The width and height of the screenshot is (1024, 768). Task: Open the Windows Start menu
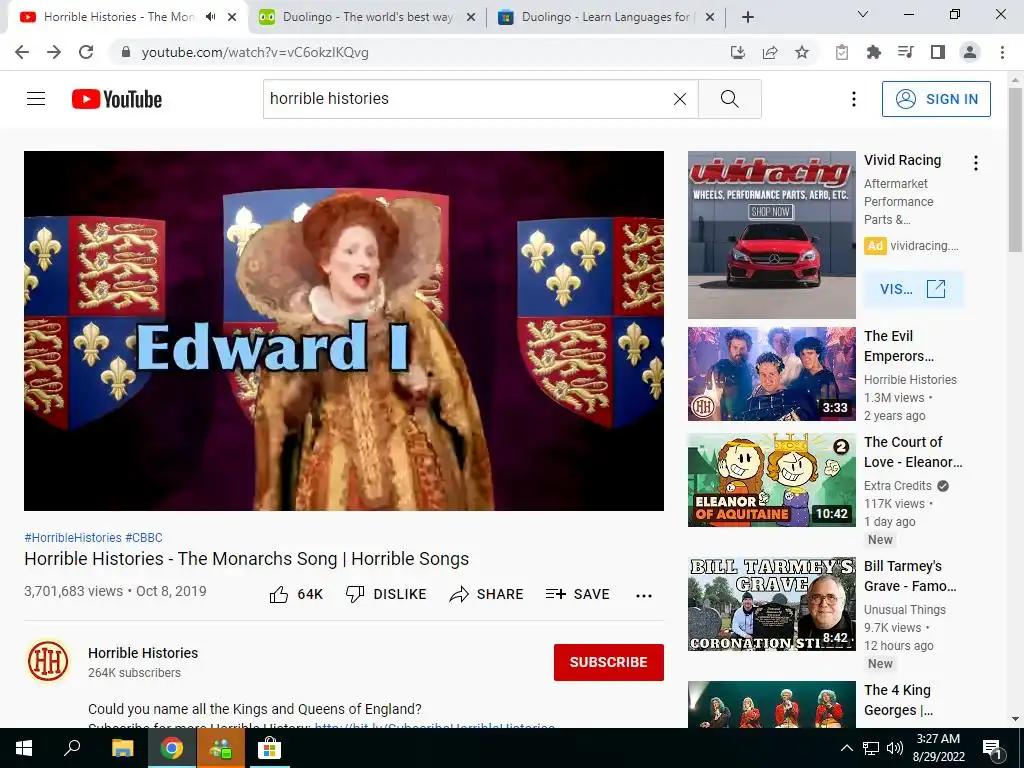click(x=24, y=748)
